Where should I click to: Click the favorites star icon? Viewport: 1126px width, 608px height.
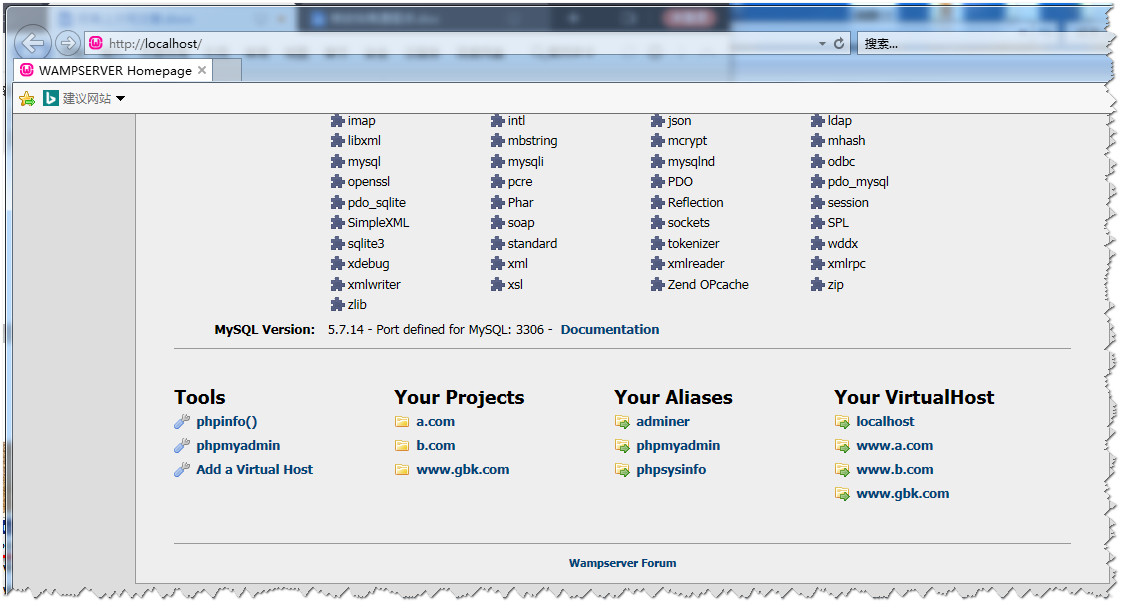(27, 98)
